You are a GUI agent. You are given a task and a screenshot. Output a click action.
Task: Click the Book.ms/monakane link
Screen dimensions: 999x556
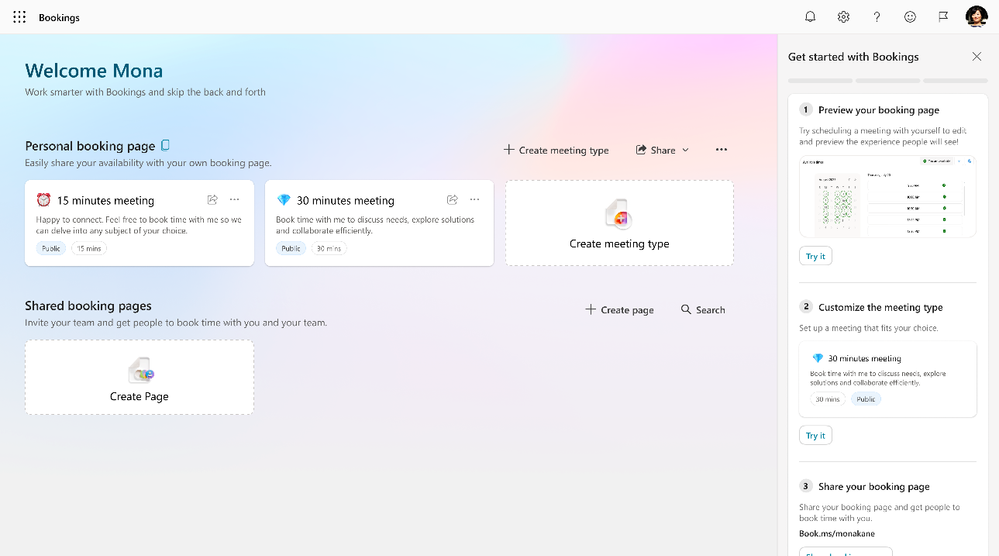click(x=837, y=534)
